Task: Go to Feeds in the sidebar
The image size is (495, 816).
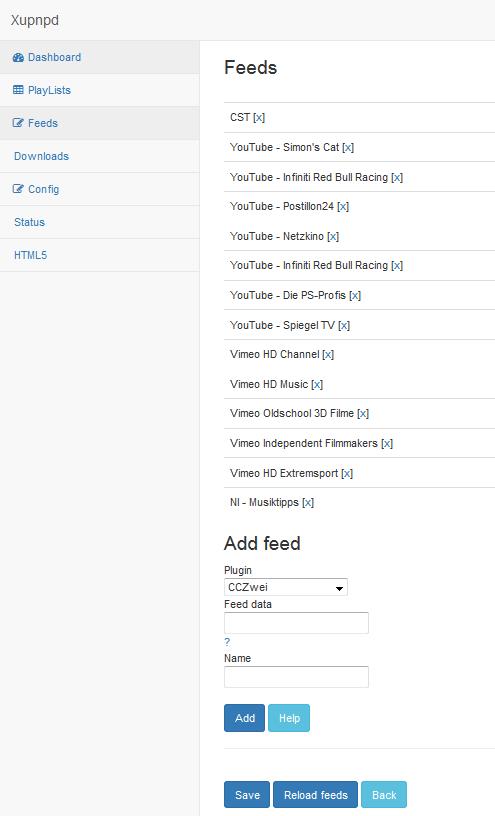Action: pos(99,123)
